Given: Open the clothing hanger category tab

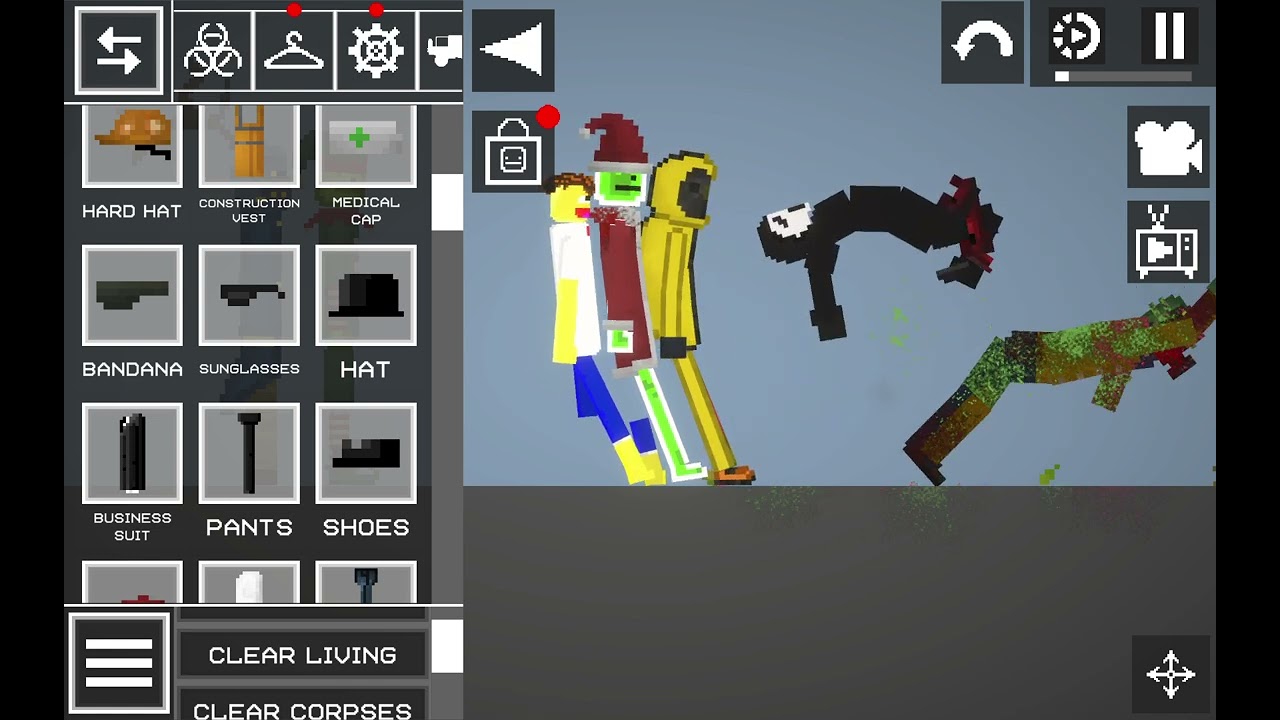Looking at the screenshot, I should tap(294, 50).
